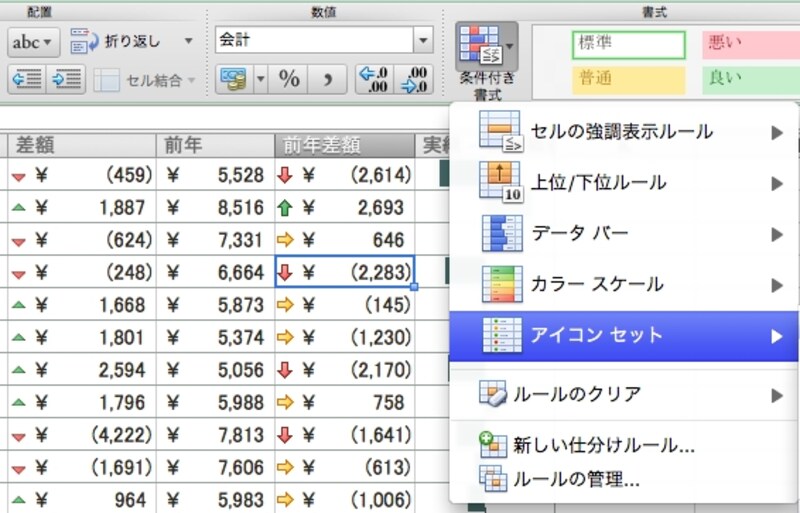Apply comma style number format
Image resolution: width=800 pixels, height=513 pixels.
click(x=328, y=79)
